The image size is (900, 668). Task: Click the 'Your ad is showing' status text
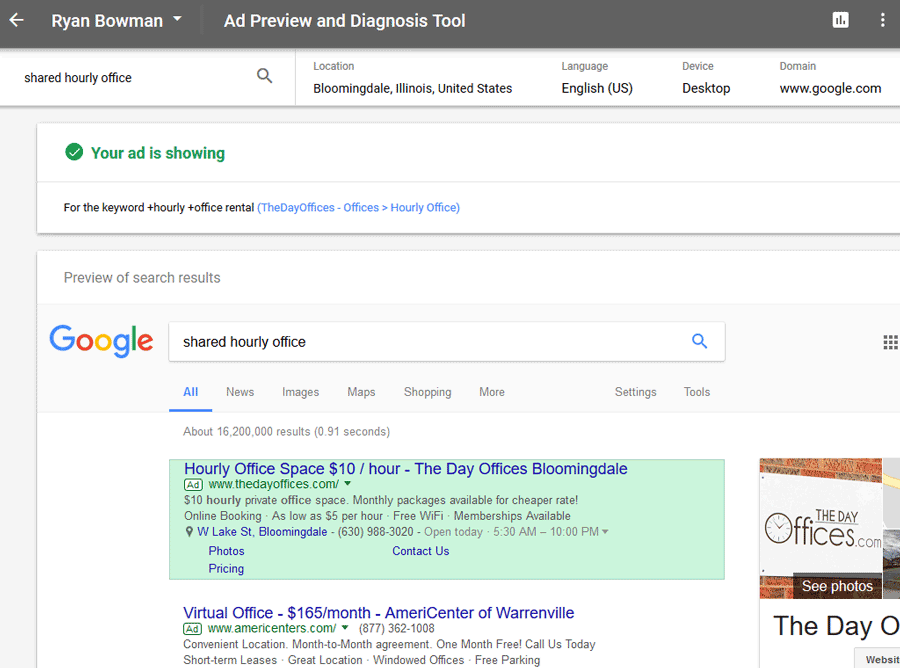tap(158, 153)
